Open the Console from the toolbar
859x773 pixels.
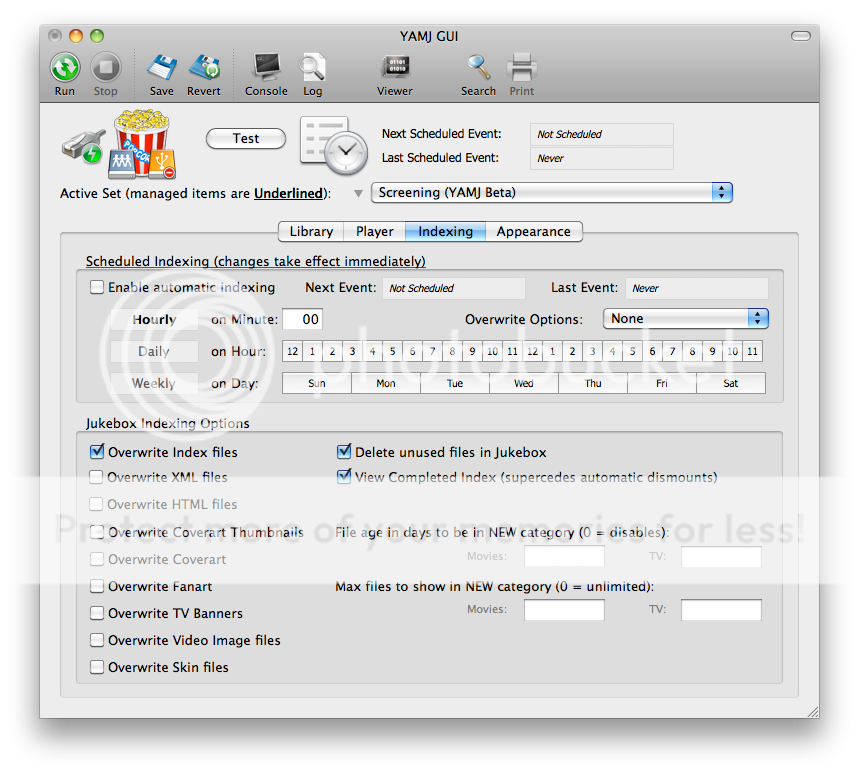(x=265, y=66)
